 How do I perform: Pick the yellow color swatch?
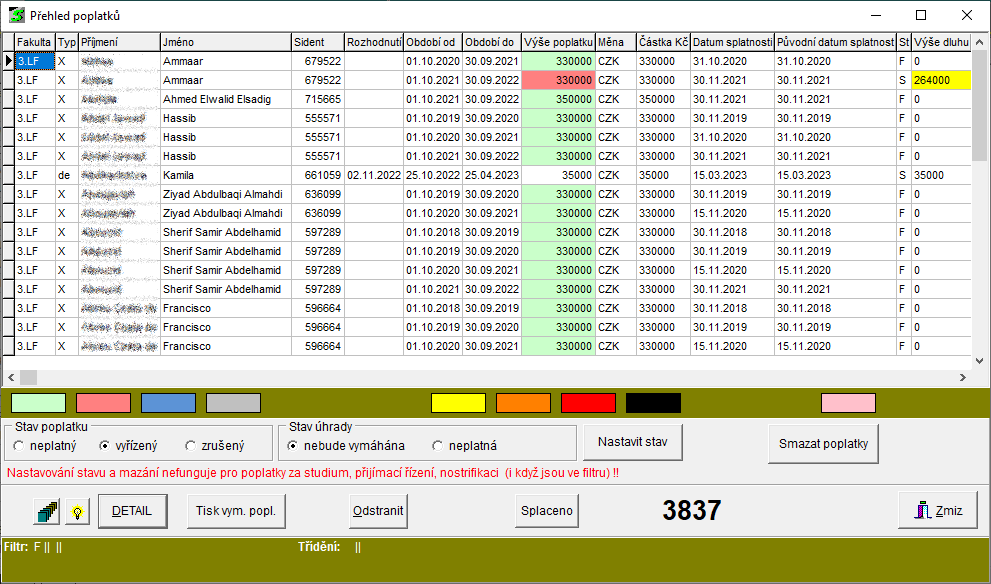click(x=458, y=403)
